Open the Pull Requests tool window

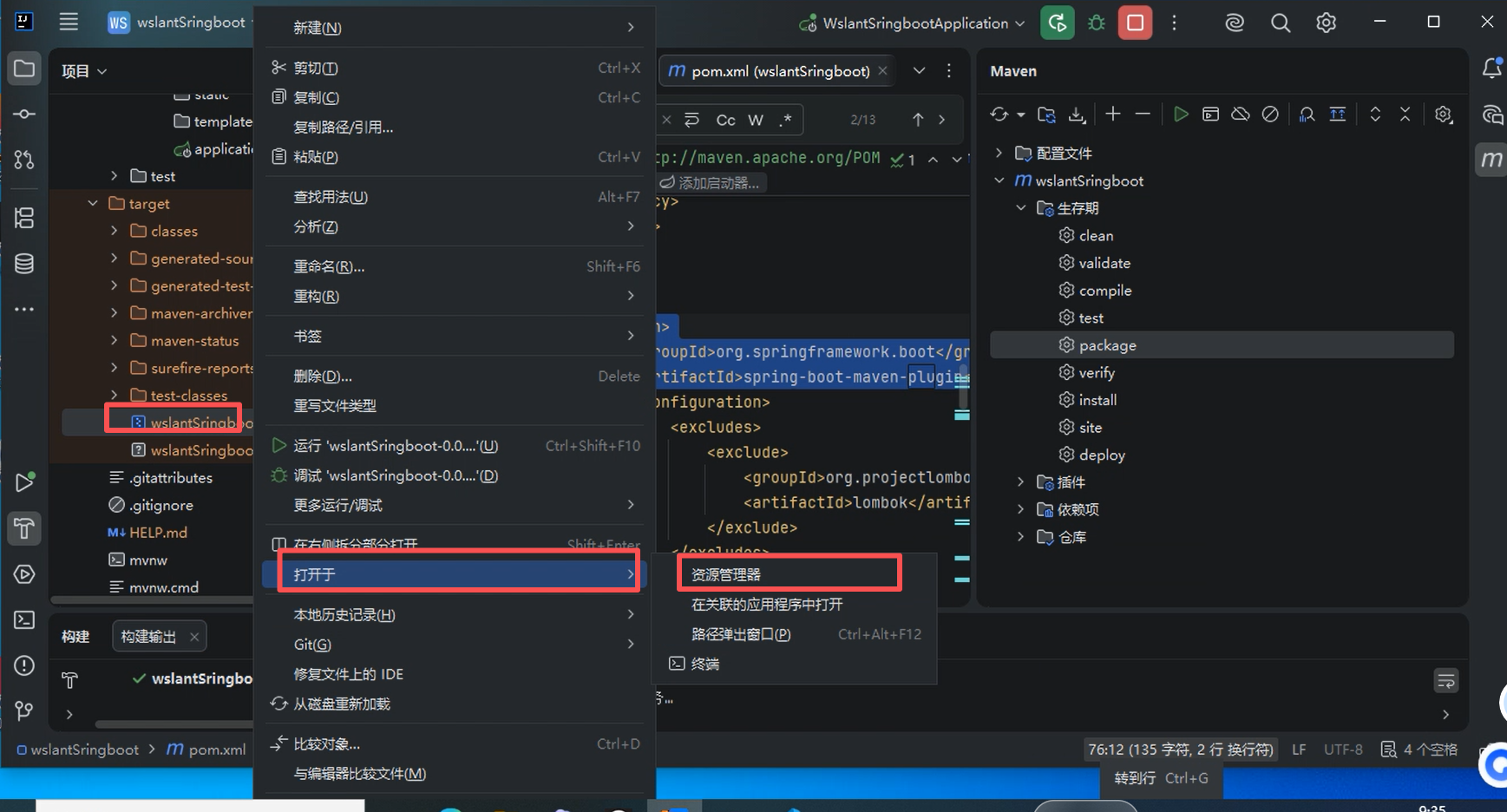coord(24,160)
